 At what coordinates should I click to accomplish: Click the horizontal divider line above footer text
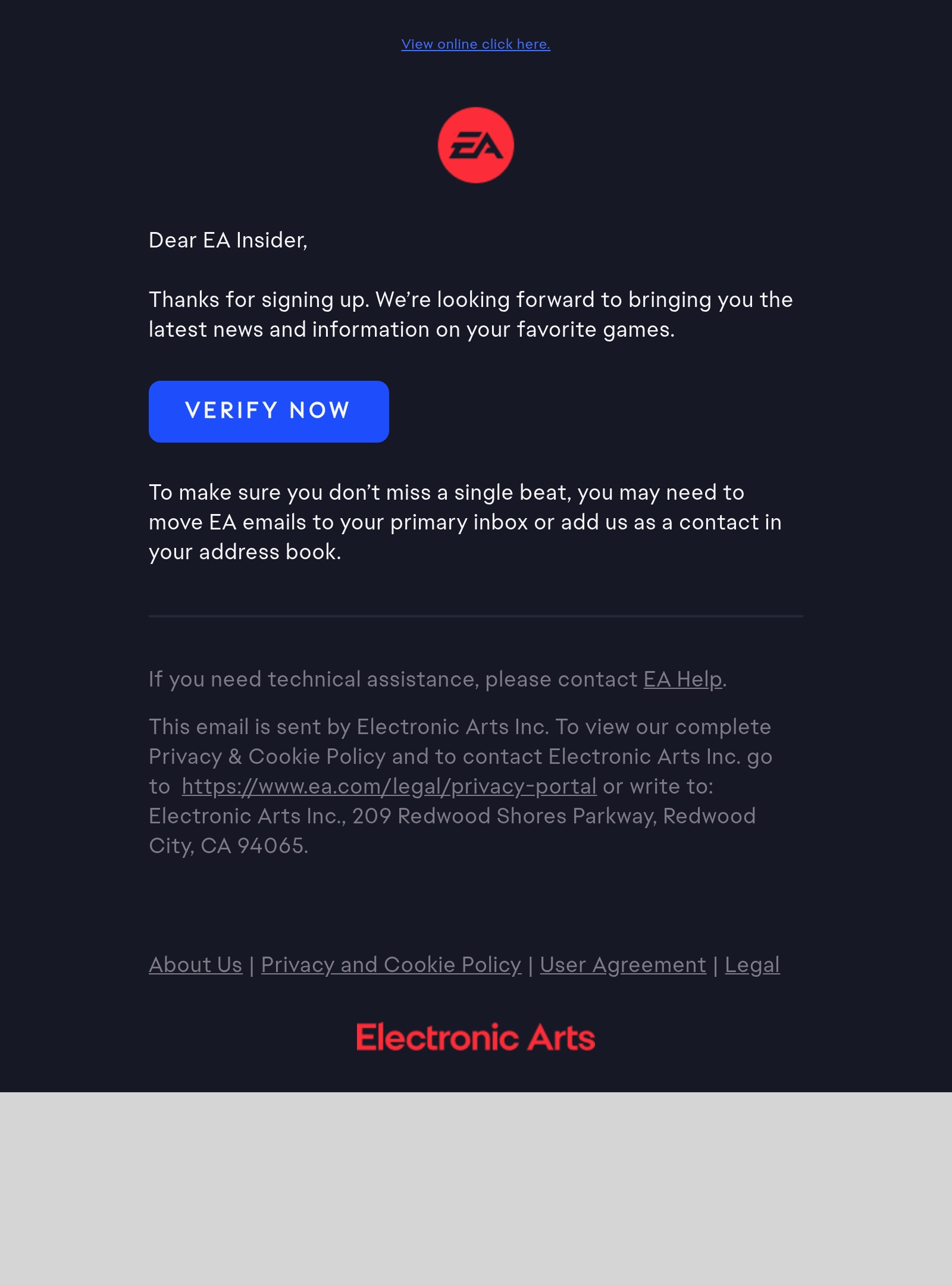[476, 616]
